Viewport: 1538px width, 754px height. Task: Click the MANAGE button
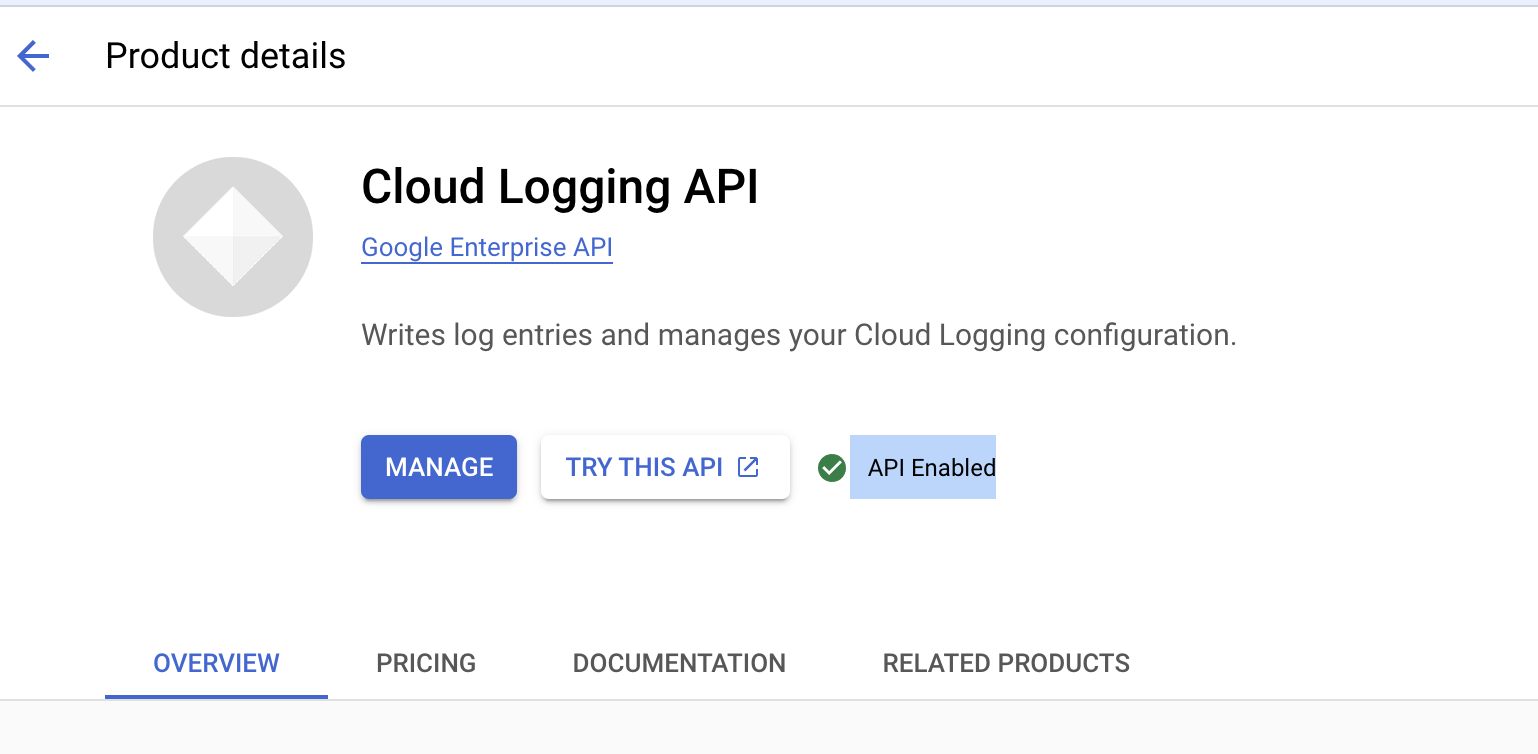(x=438, y=466)
